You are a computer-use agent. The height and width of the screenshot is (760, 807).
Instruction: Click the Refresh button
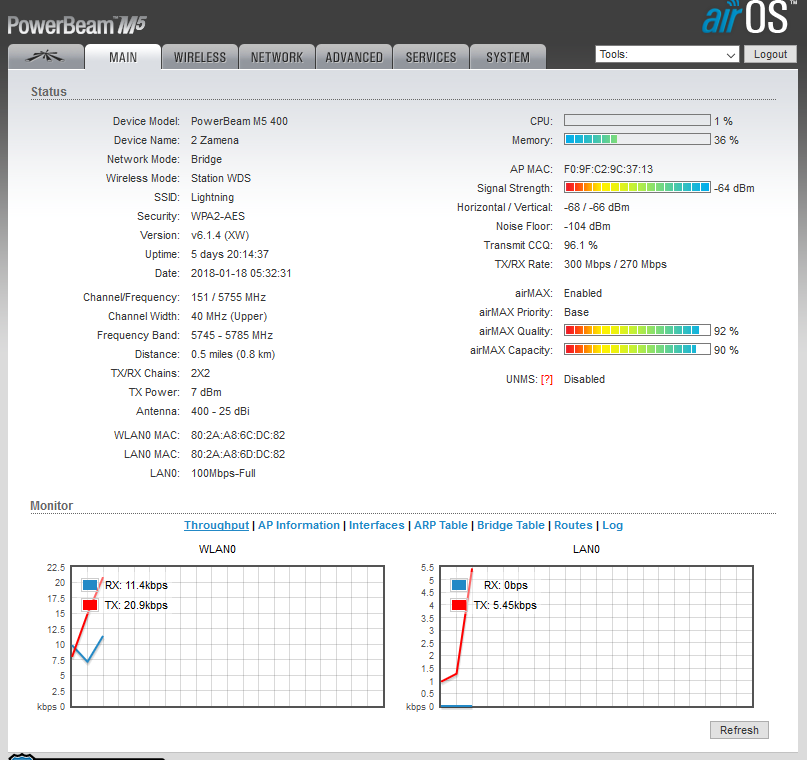tap(739, 730)
